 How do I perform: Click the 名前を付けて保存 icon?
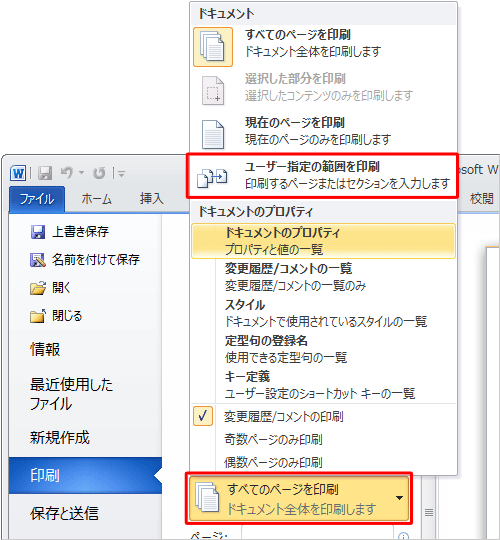pyautogui.click(x=38, y=260)
